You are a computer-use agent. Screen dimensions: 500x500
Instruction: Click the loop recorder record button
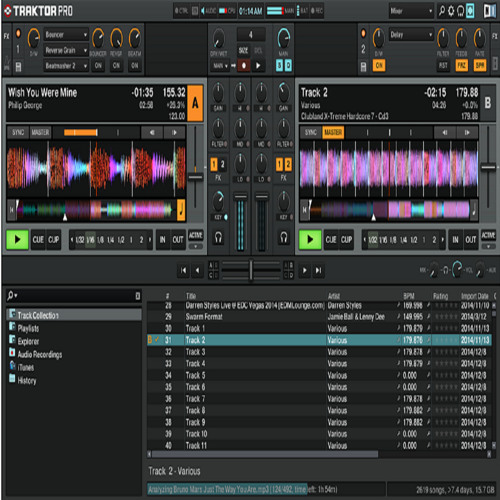(x=244, y=65)
